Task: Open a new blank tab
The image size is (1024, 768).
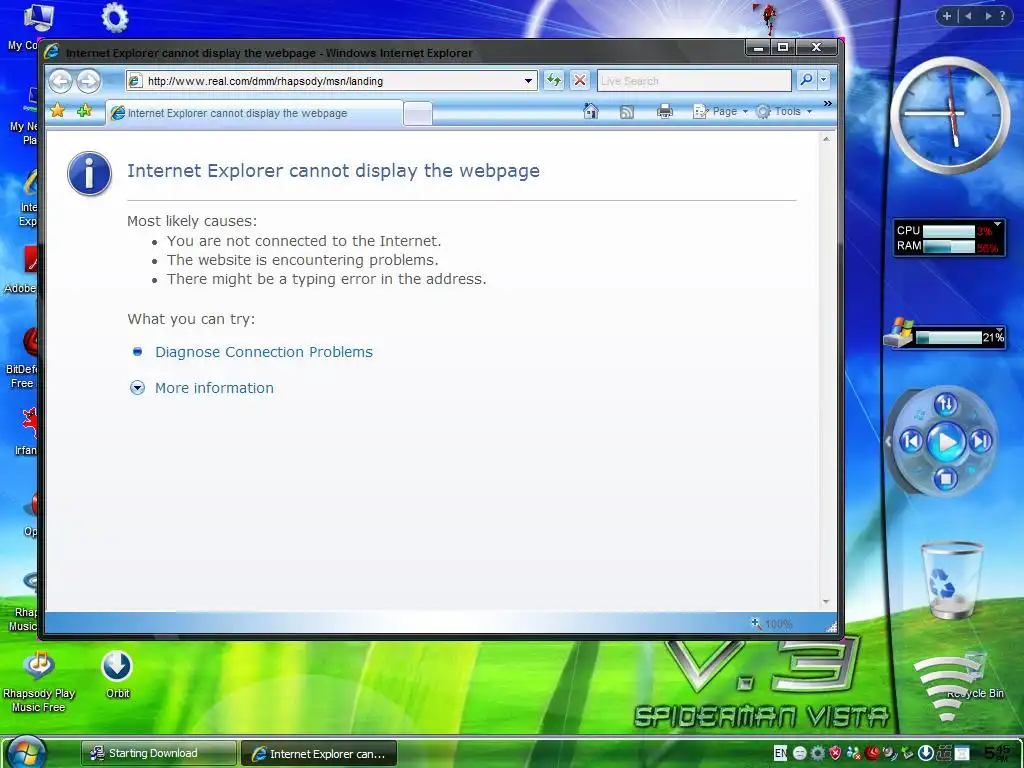Action: pyautogui.click(x=418, y=114)
